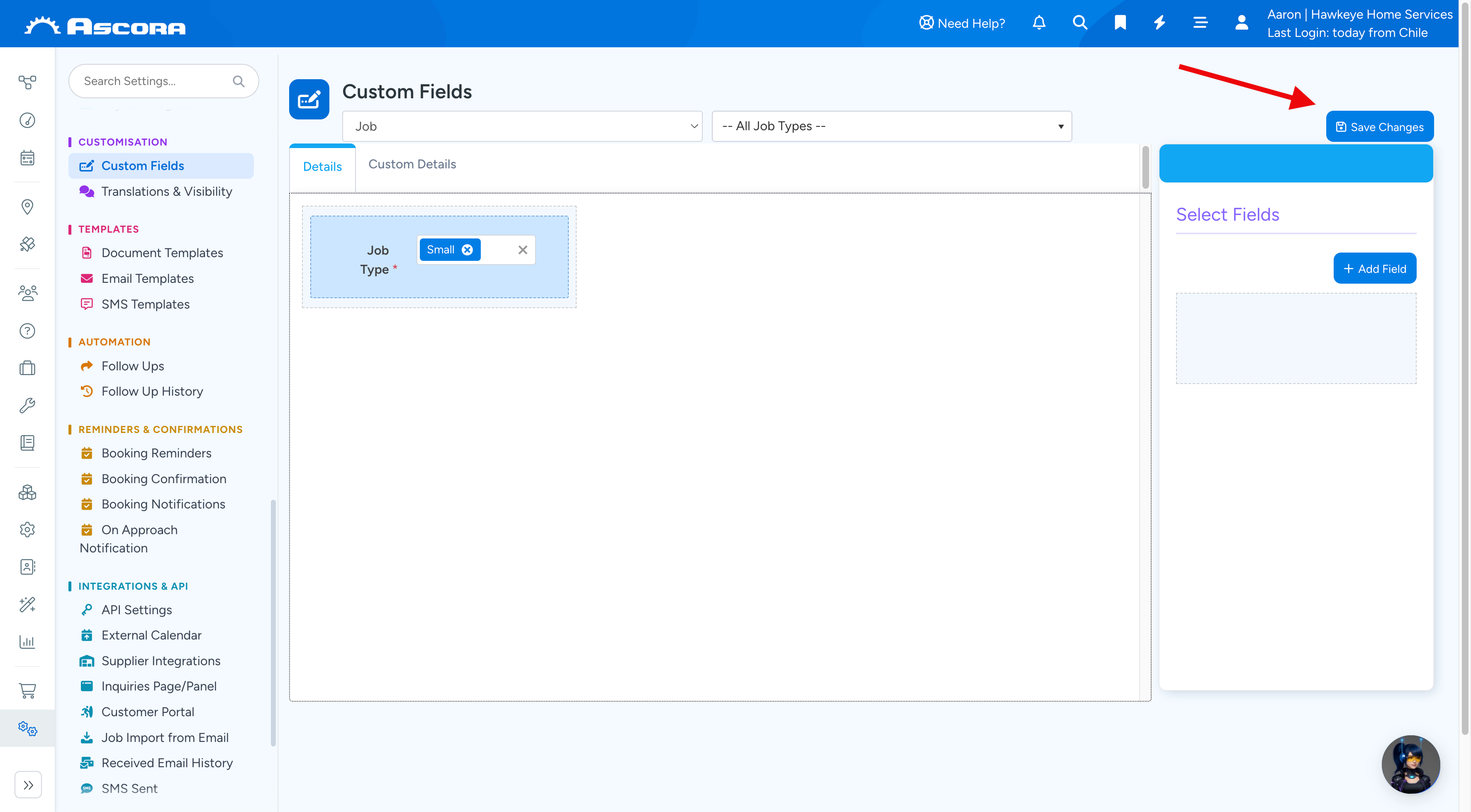Open the magic wand sidebar icon

(27, 605)
